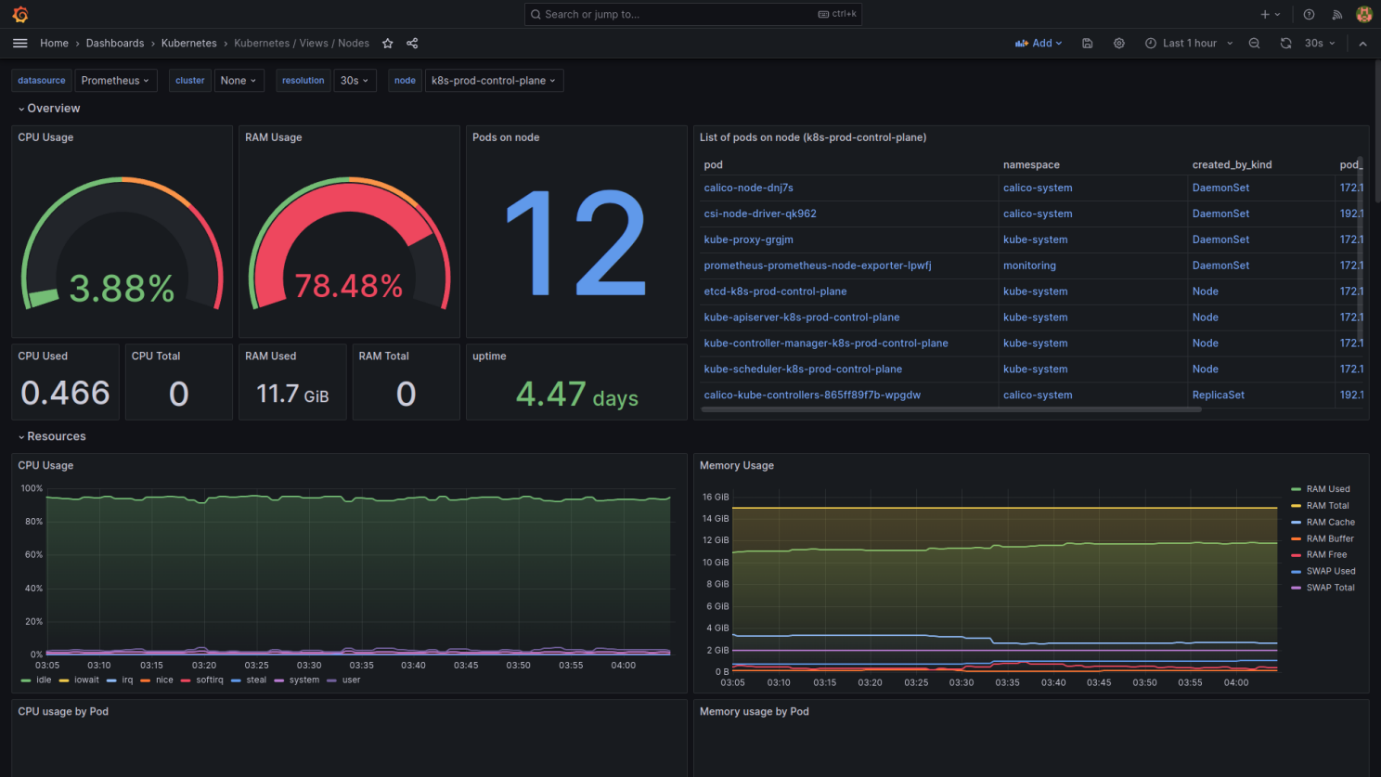The image size is (1381, 777).
Task: Open the resolution 30s dropdown
Action: (354, 80)
